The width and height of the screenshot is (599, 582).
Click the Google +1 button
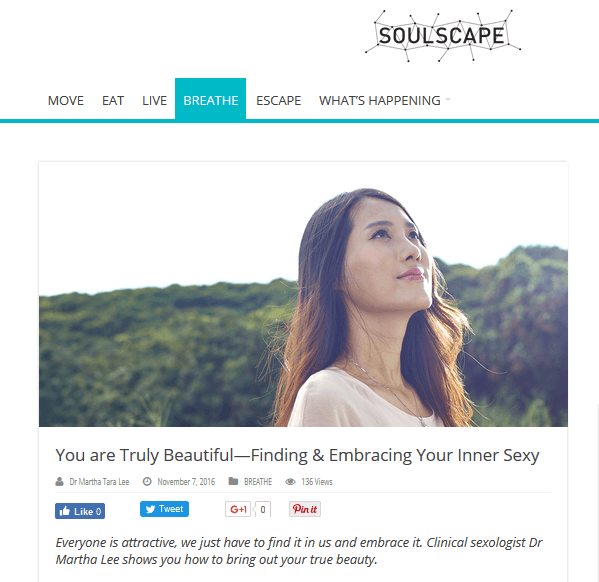238,509
